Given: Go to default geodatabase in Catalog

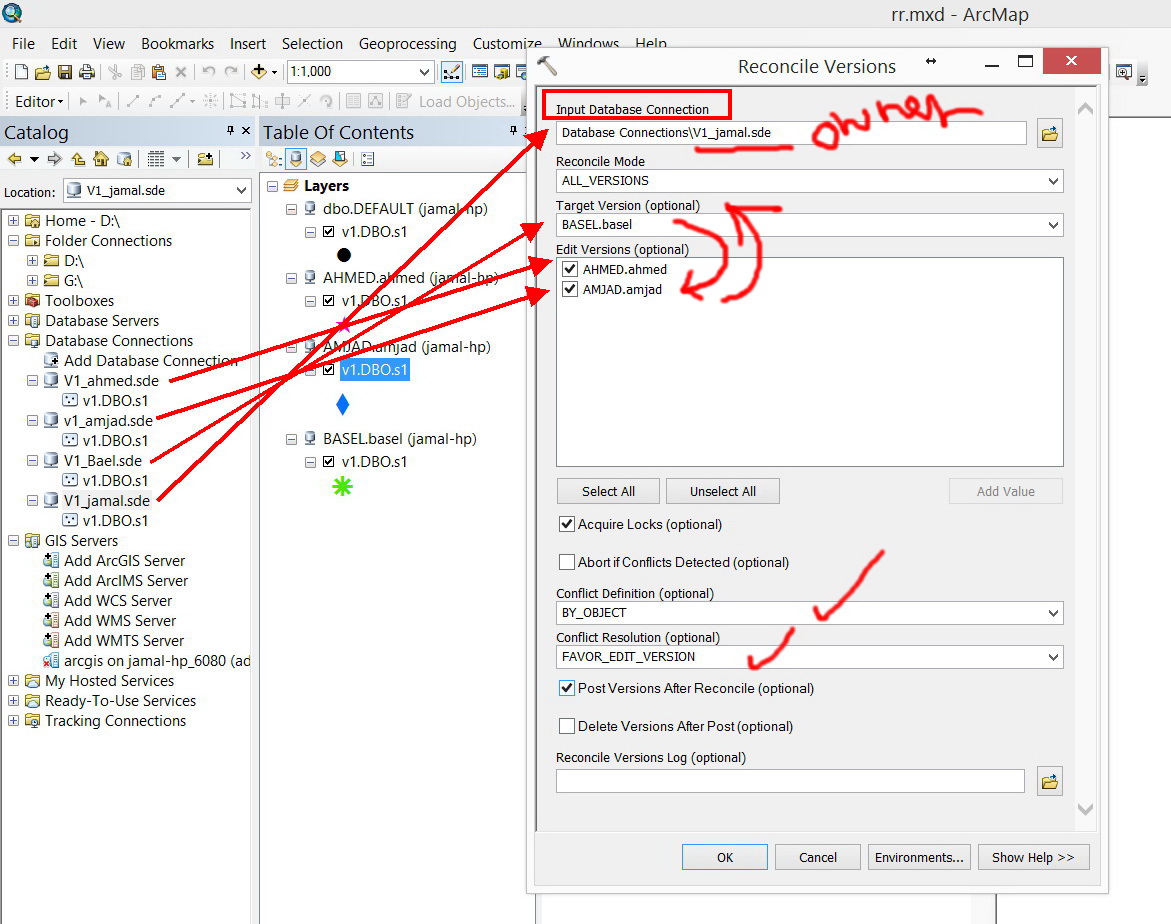Looking at the screenshot, I should point(125,159).
